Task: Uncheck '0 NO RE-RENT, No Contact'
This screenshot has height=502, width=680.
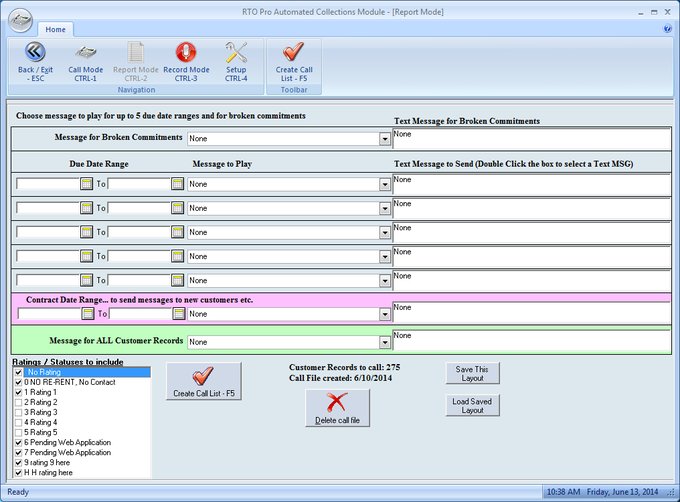Action: 18,382
